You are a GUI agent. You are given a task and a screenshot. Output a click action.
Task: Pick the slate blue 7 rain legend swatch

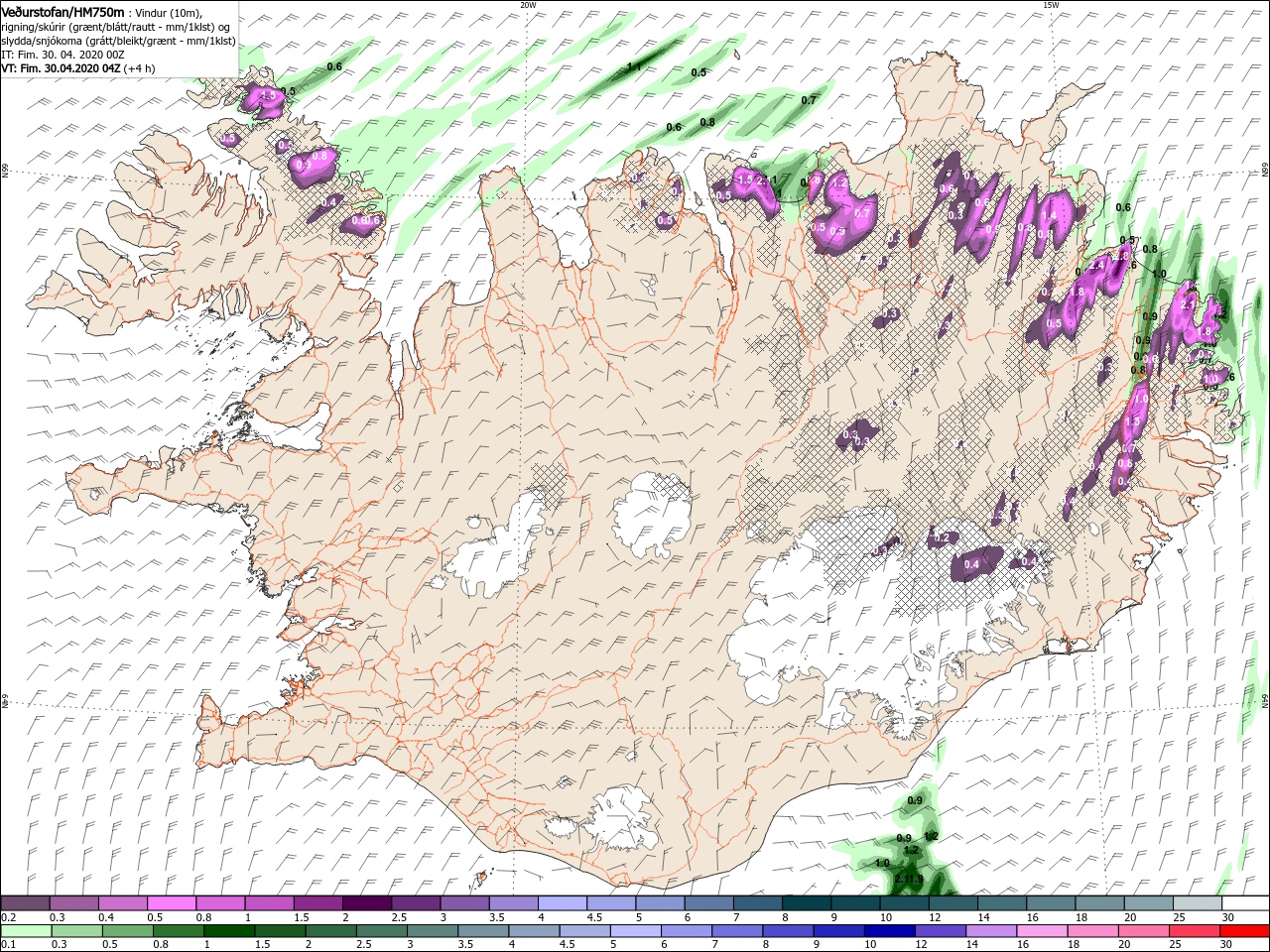[736, 931]
